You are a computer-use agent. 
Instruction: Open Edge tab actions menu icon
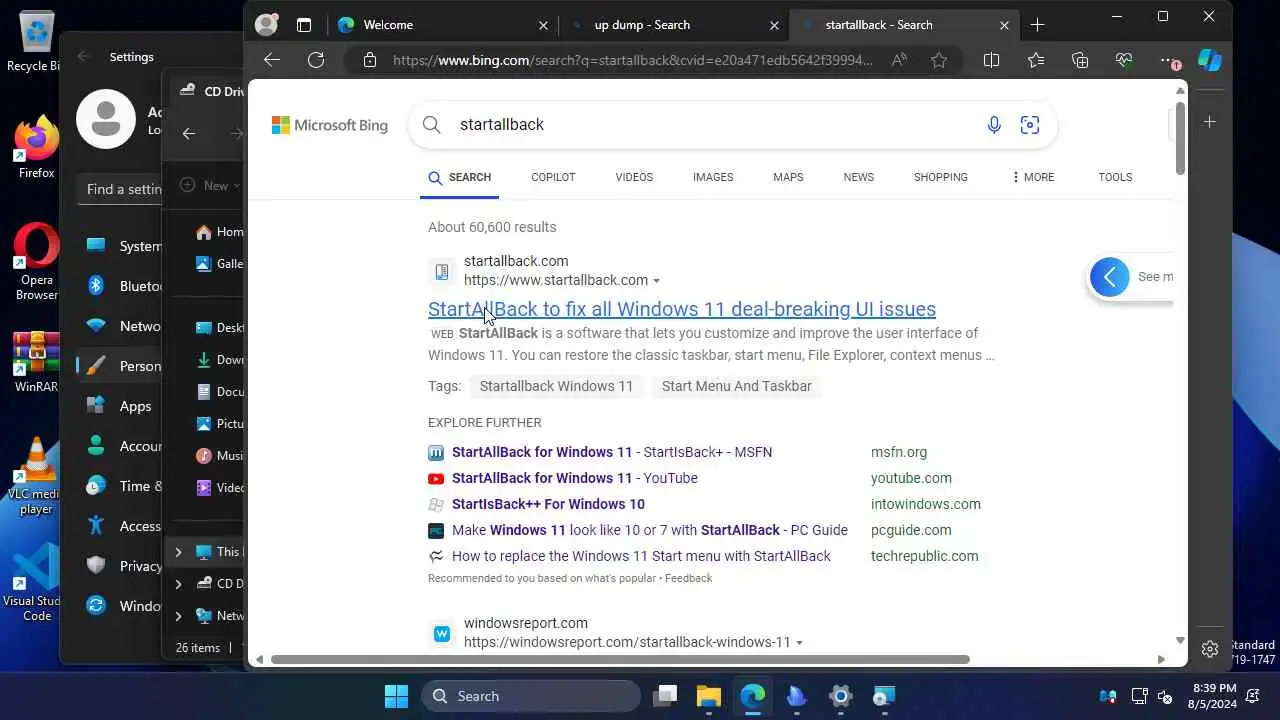click(304, 25)
